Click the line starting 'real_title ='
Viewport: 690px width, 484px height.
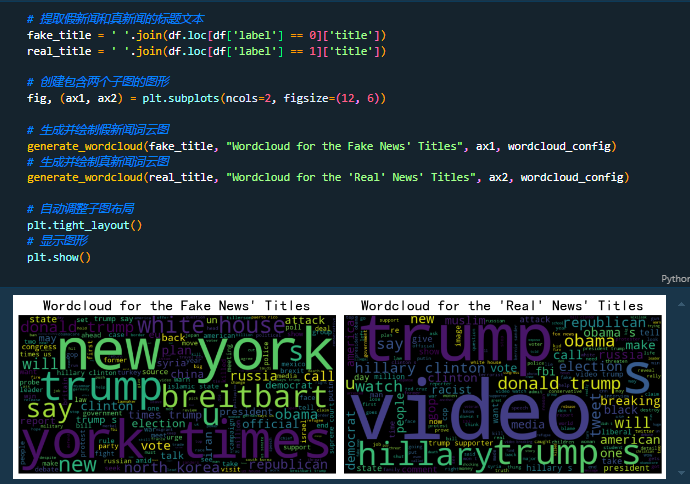[x=206, y=51]
